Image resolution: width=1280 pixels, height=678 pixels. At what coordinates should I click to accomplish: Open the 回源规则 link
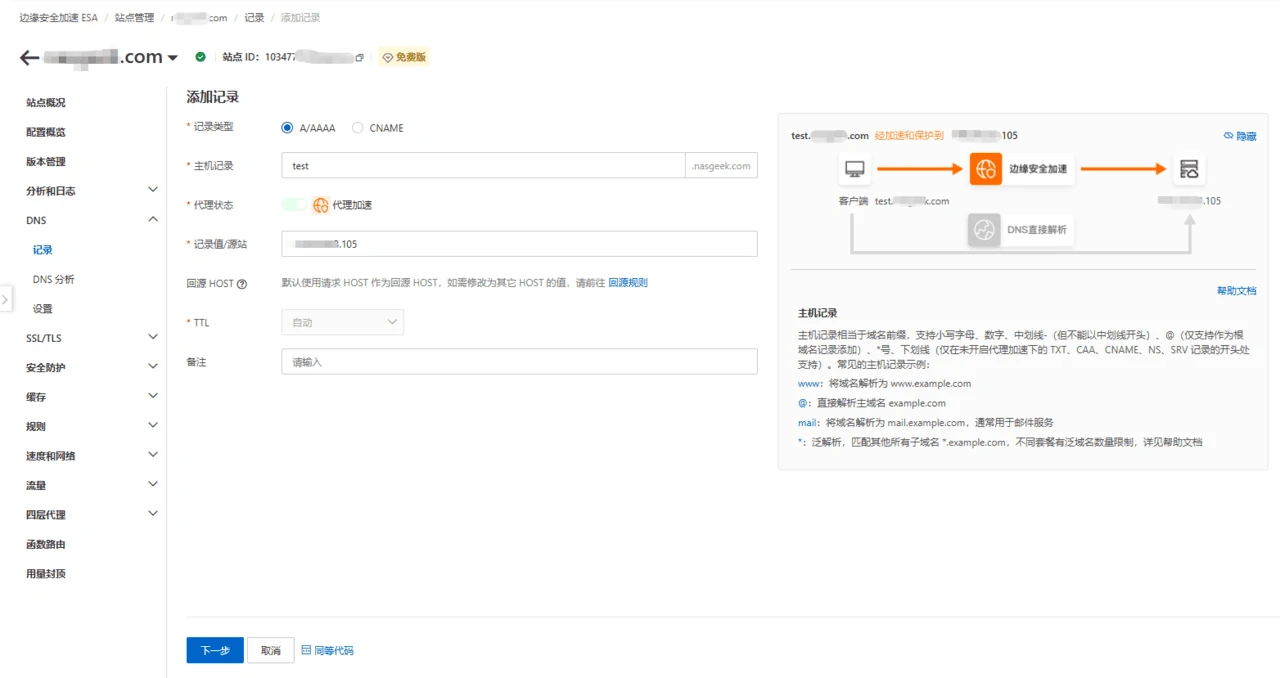coord(628,283)
